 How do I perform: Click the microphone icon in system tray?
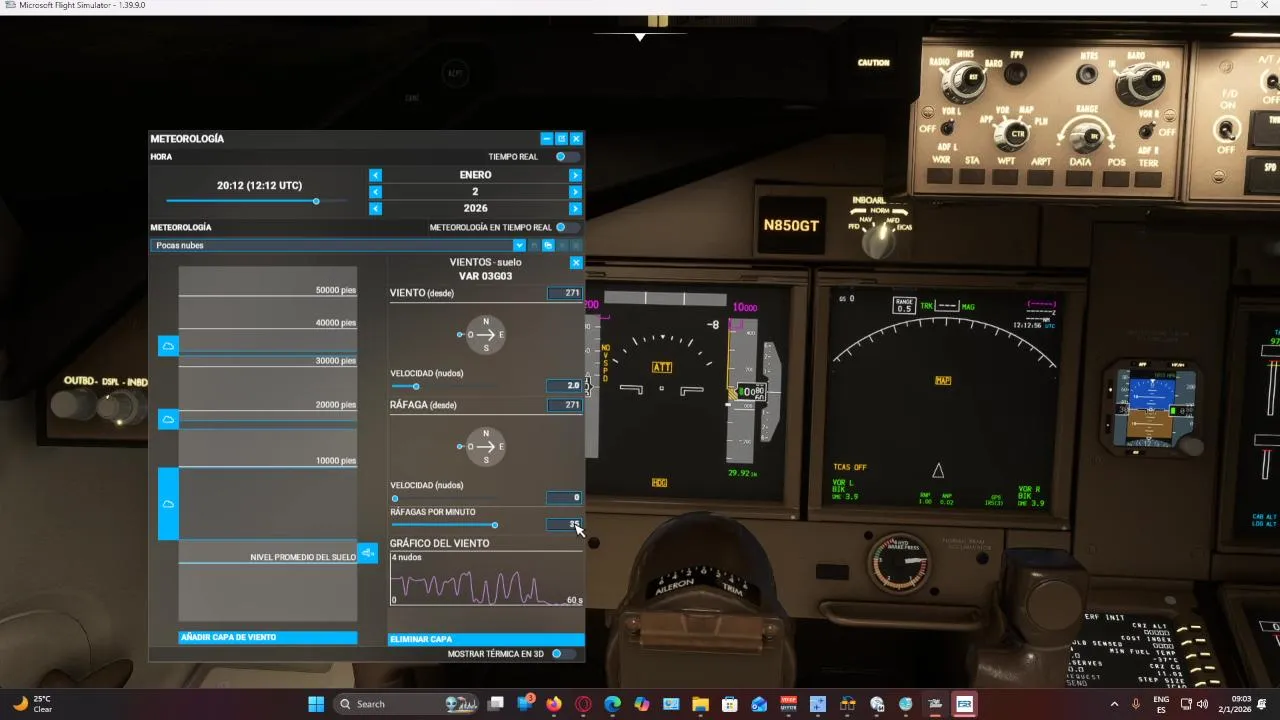(1136, 704)
